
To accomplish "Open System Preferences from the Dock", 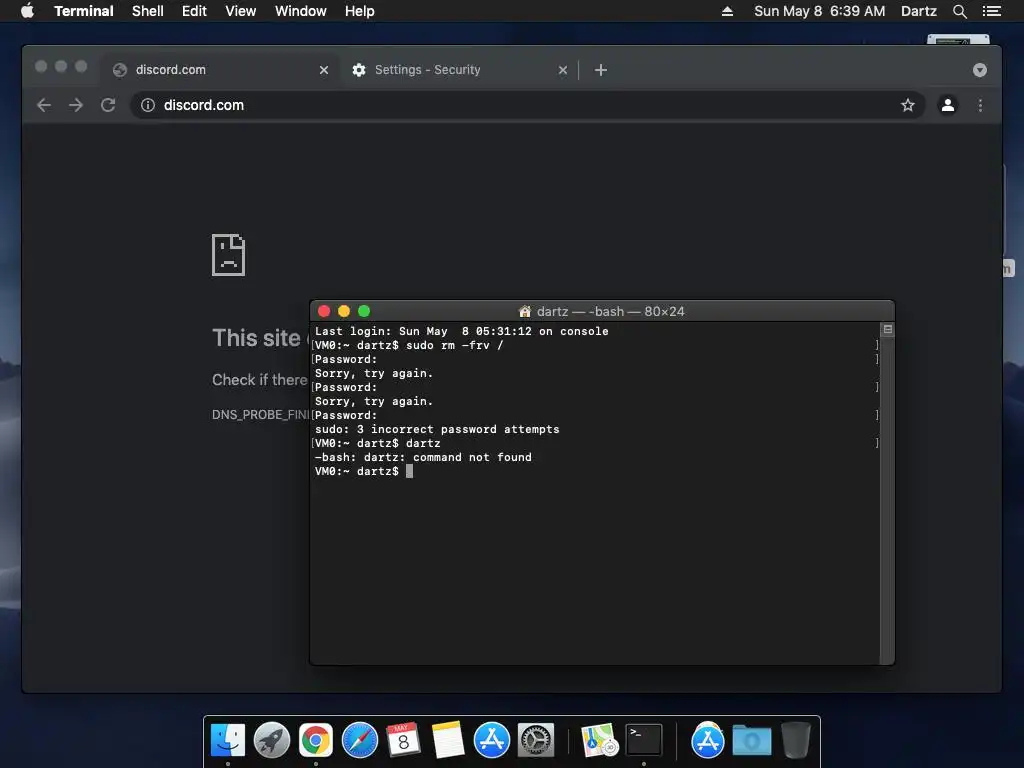I will coord(536,741).
